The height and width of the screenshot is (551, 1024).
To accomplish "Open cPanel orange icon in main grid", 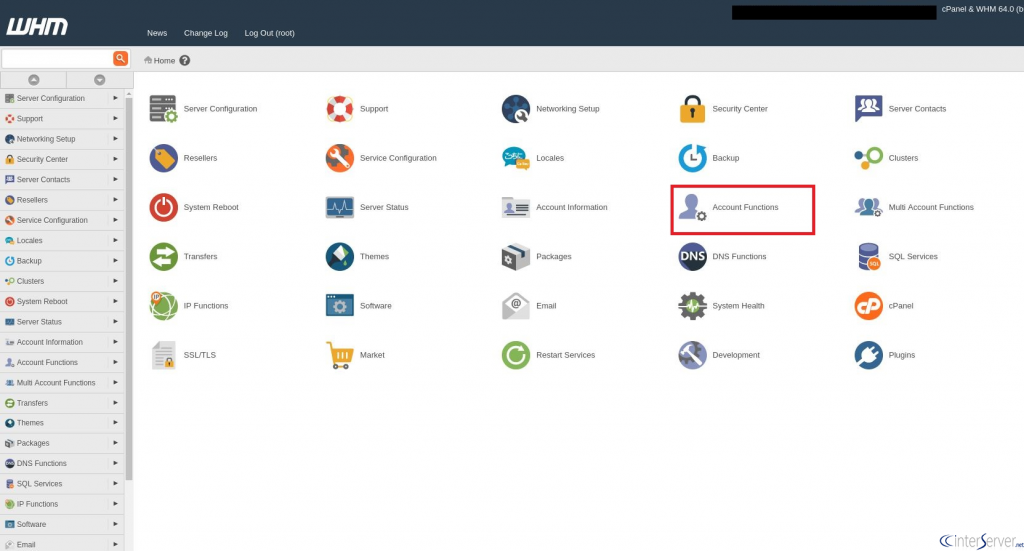I will [869, 306].
